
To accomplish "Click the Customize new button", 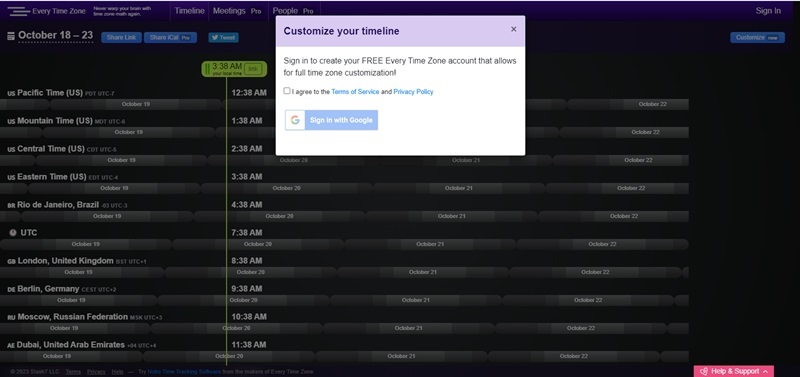I will (x=757, y=38).
